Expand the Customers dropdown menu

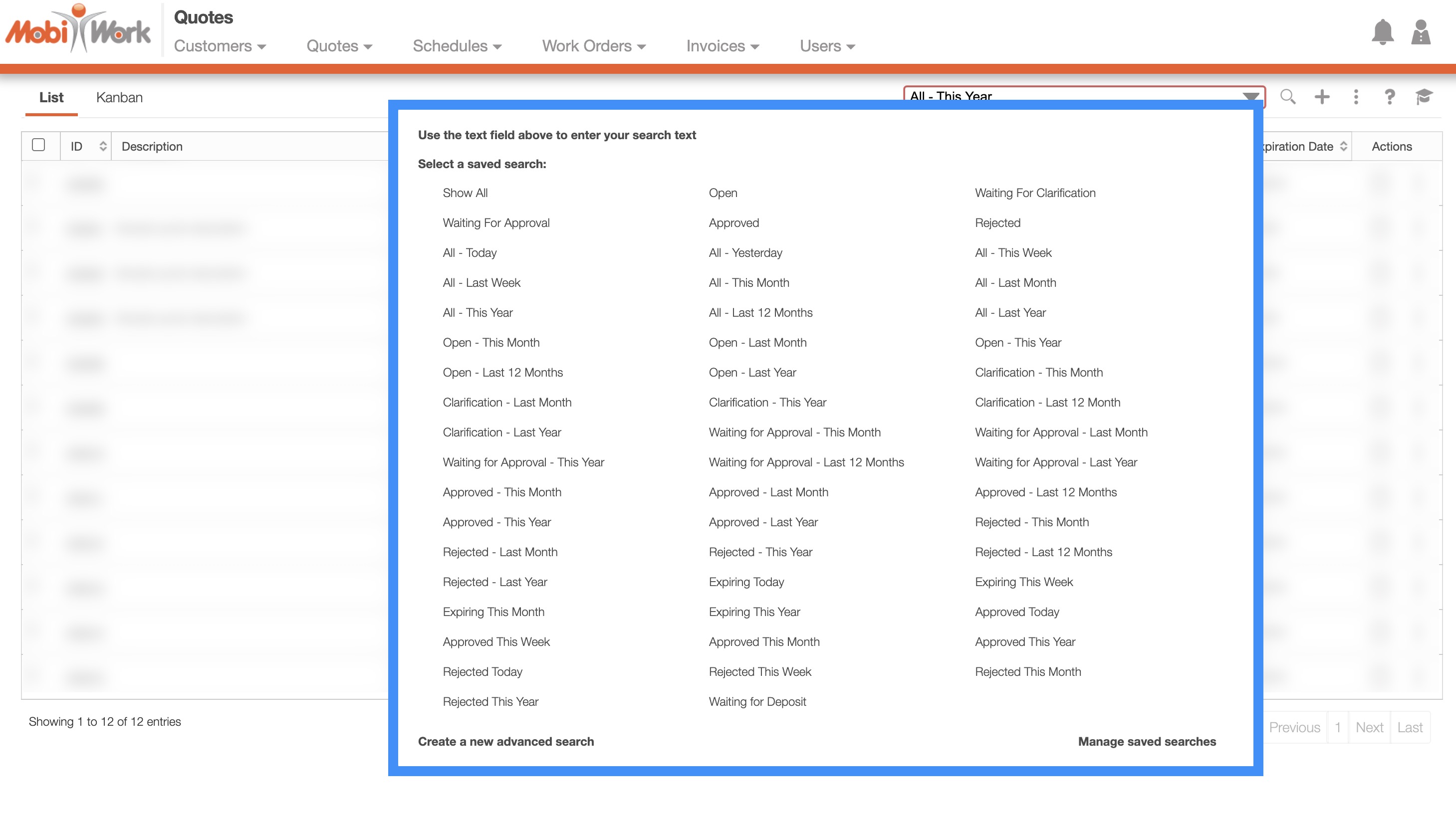(220, 46)
